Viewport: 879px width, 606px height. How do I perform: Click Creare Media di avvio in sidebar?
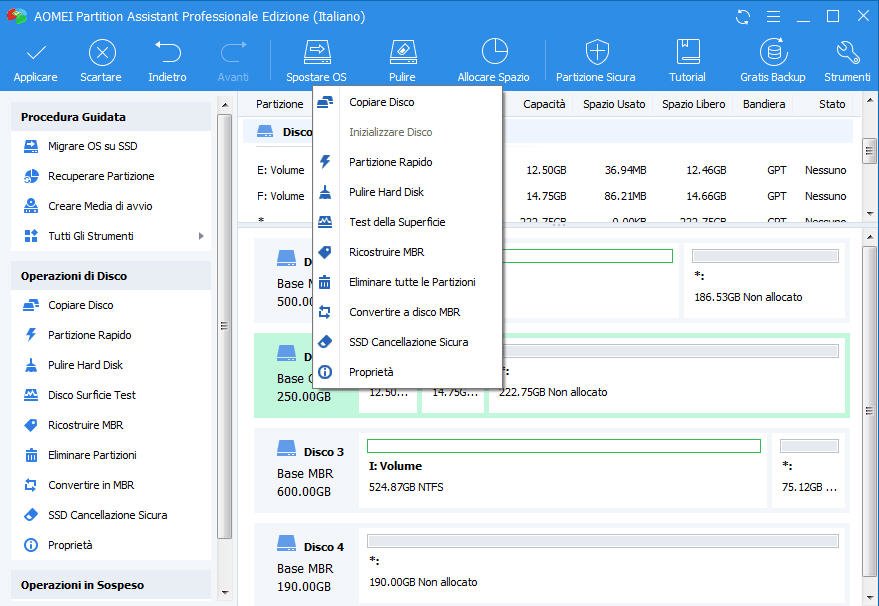100,206
